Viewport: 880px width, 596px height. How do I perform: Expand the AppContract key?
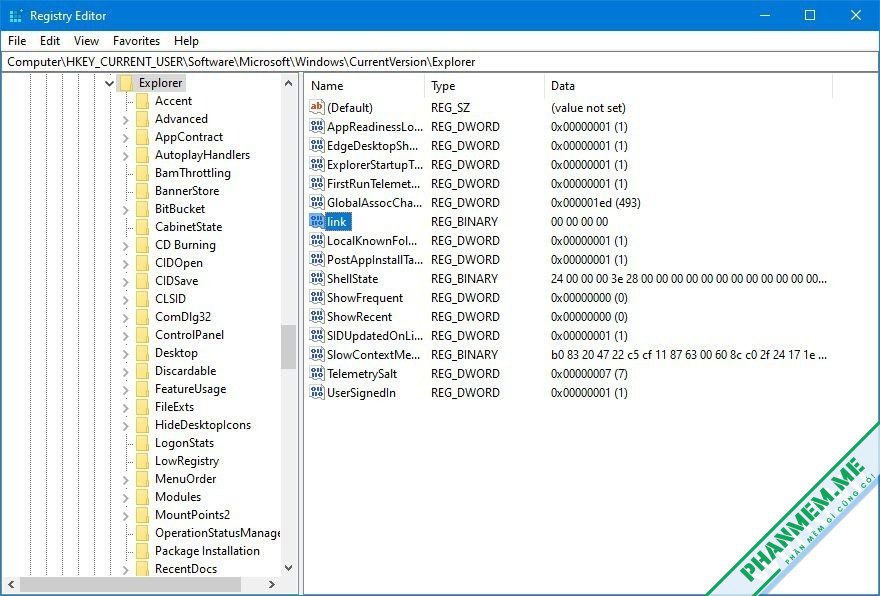coord(126,137)
